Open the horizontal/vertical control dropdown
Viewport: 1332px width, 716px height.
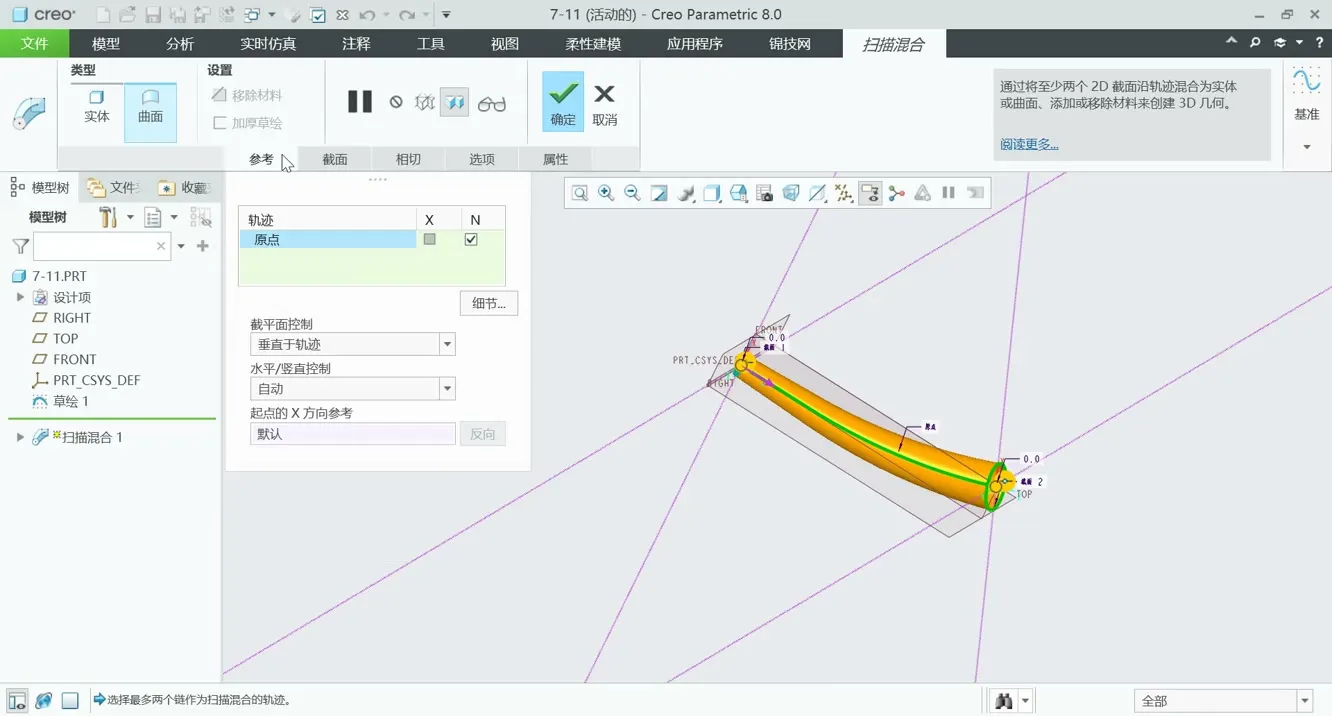click(x=447, y=389)
